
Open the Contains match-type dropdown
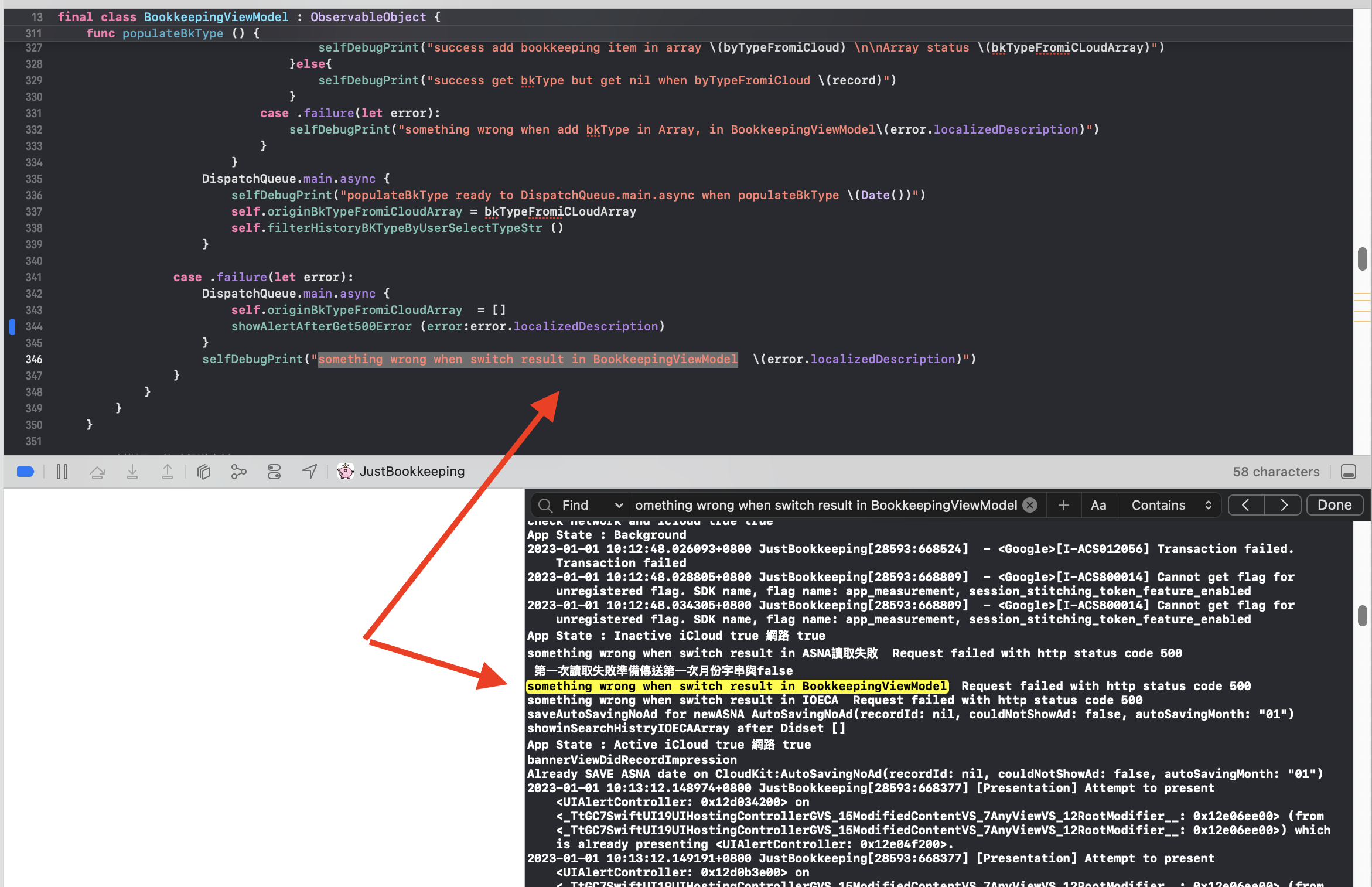point(1170,505)
